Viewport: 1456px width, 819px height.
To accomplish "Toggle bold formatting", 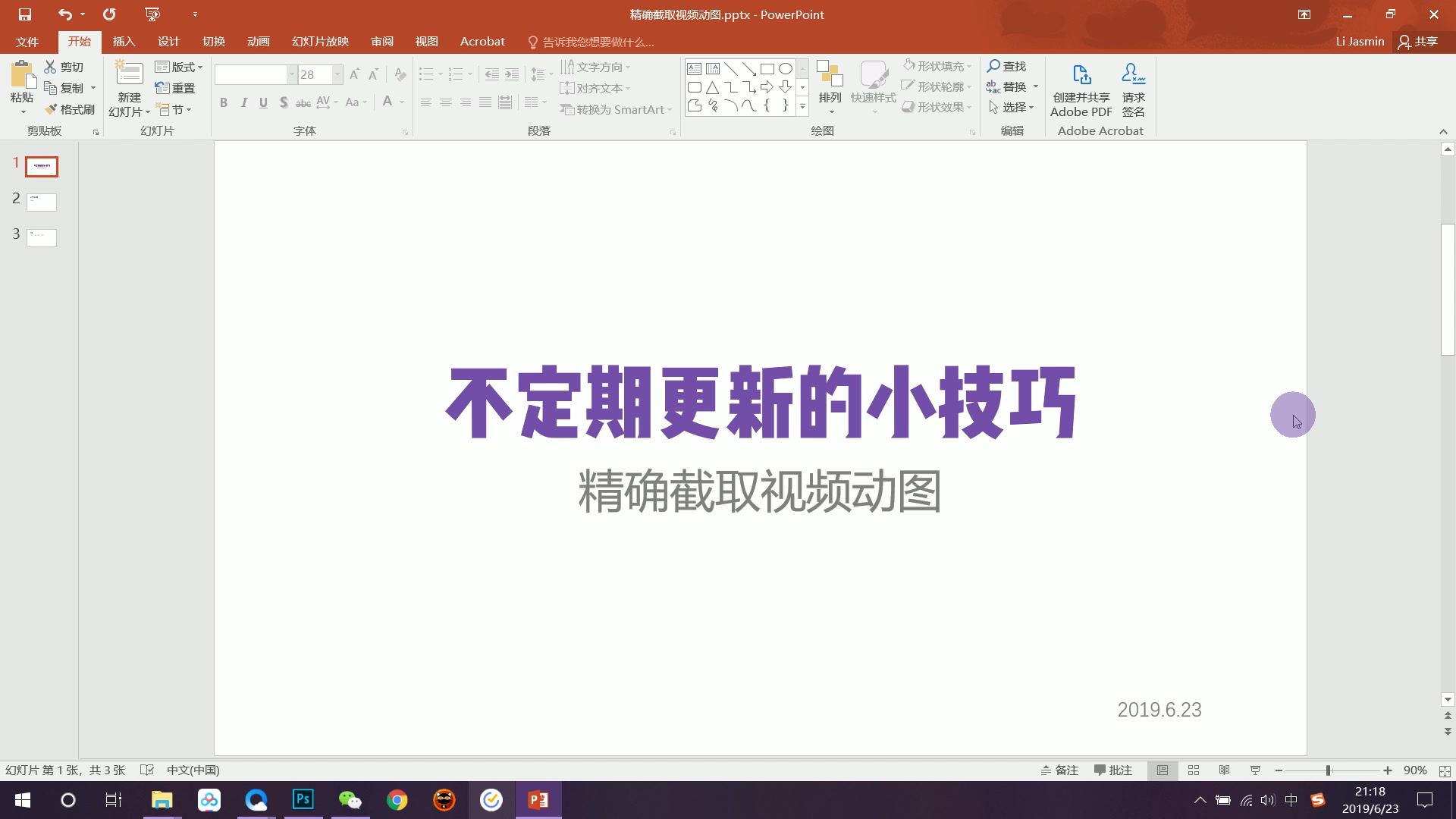I will click(224, 102).
